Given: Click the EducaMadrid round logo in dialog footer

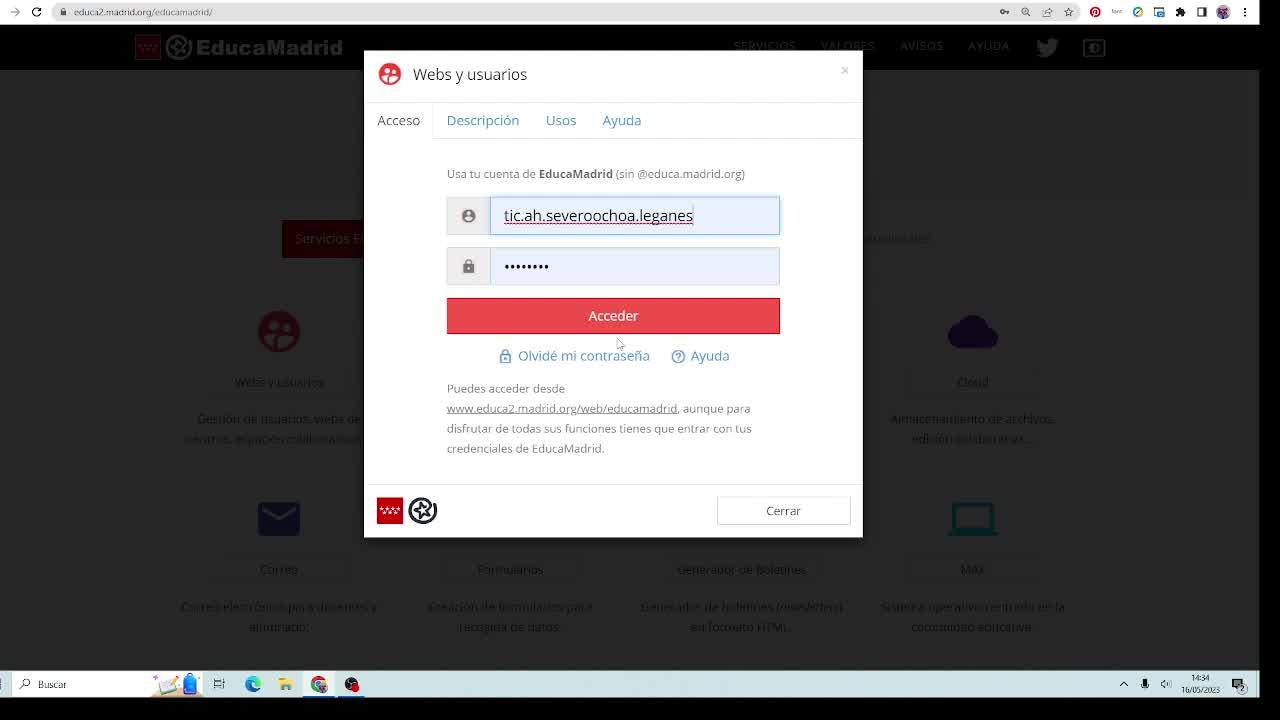Looking at the screenshot, I should tap(423, 511).
